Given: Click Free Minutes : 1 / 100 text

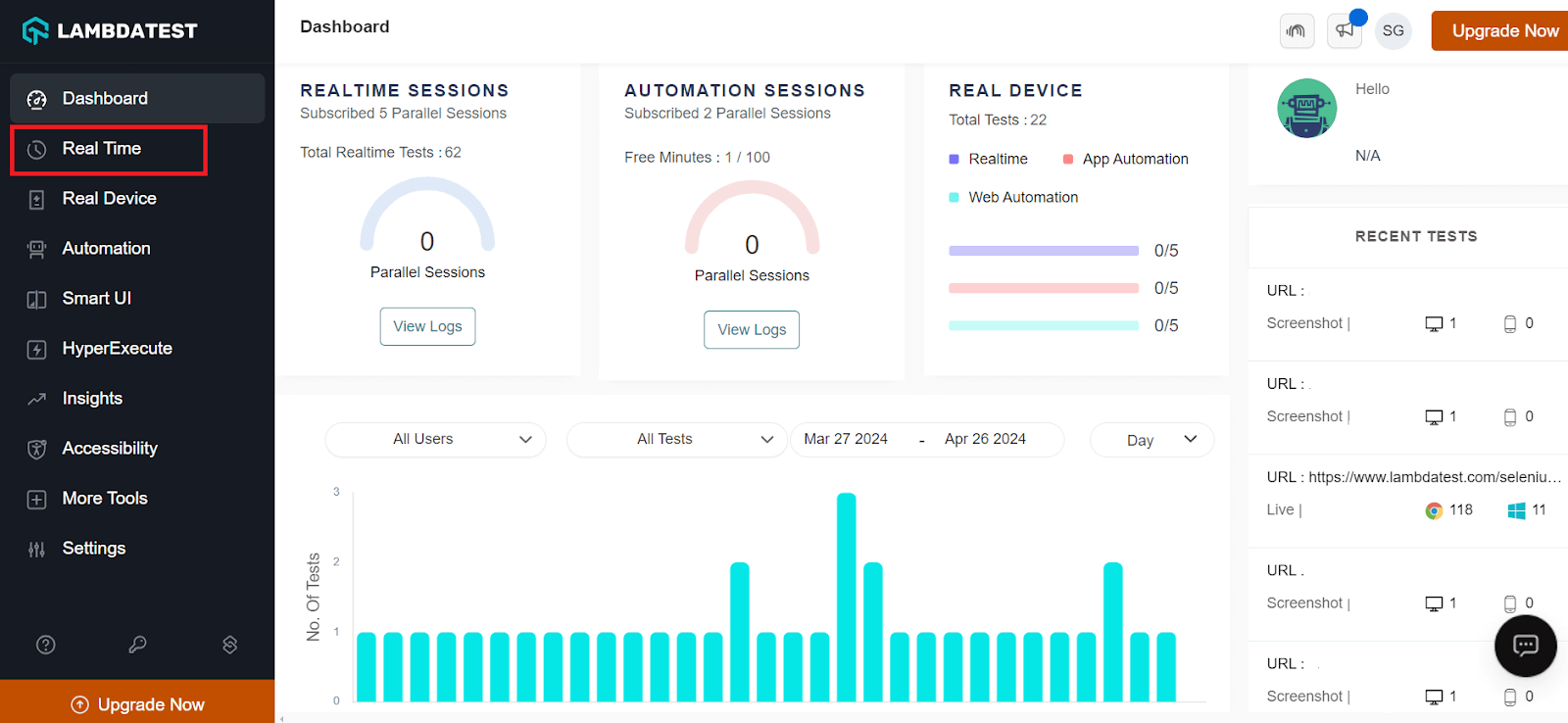Looking at the screenshot, I should 697,157.
